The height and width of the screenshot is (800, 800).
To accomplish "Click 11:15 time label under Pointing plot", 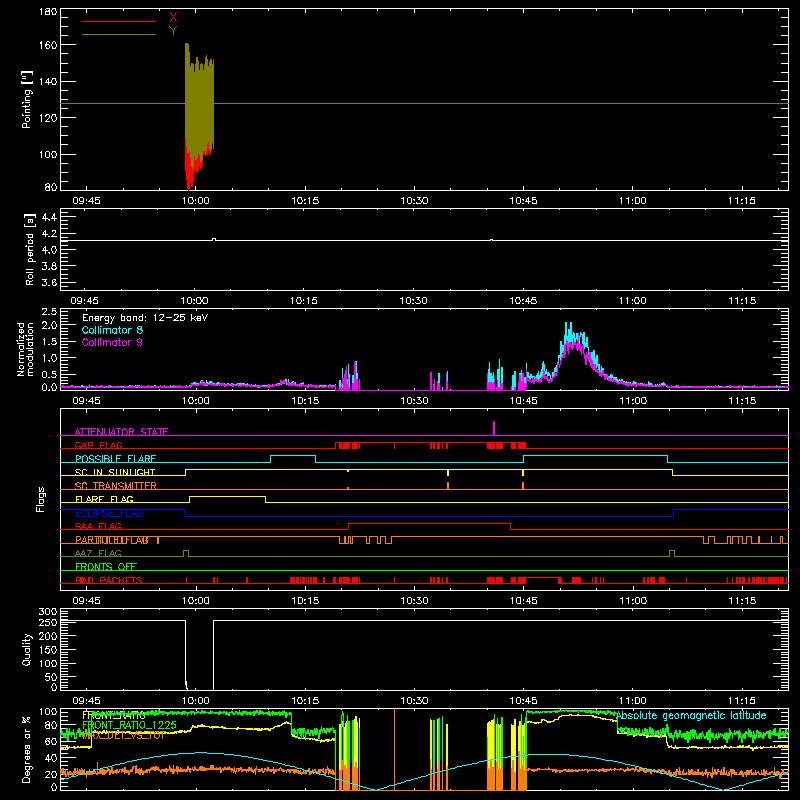I will tap(742, 201).
